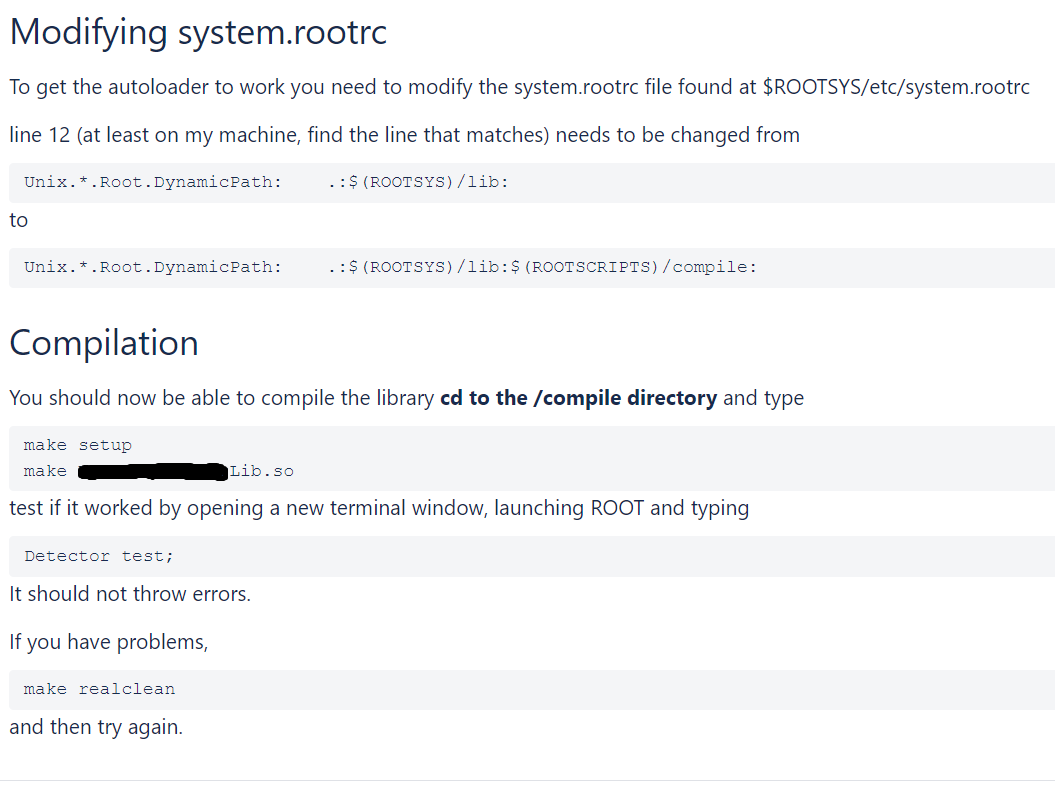Click the code block containing $(ROOTSCRIPTS)/compile:
The image size is (1055, 786).
[x=390, y=268]
